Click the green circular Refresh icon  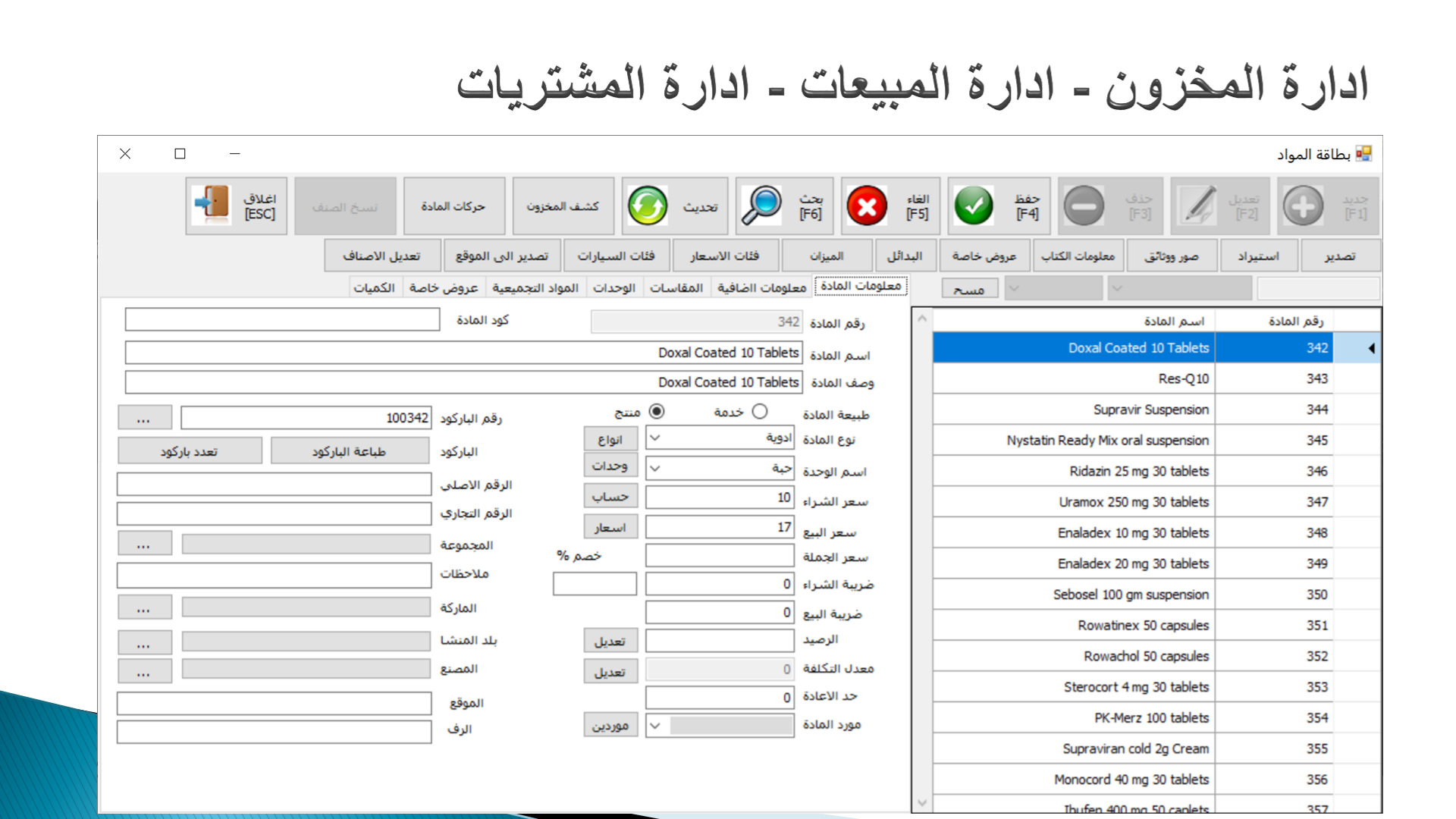click(648, 206)
